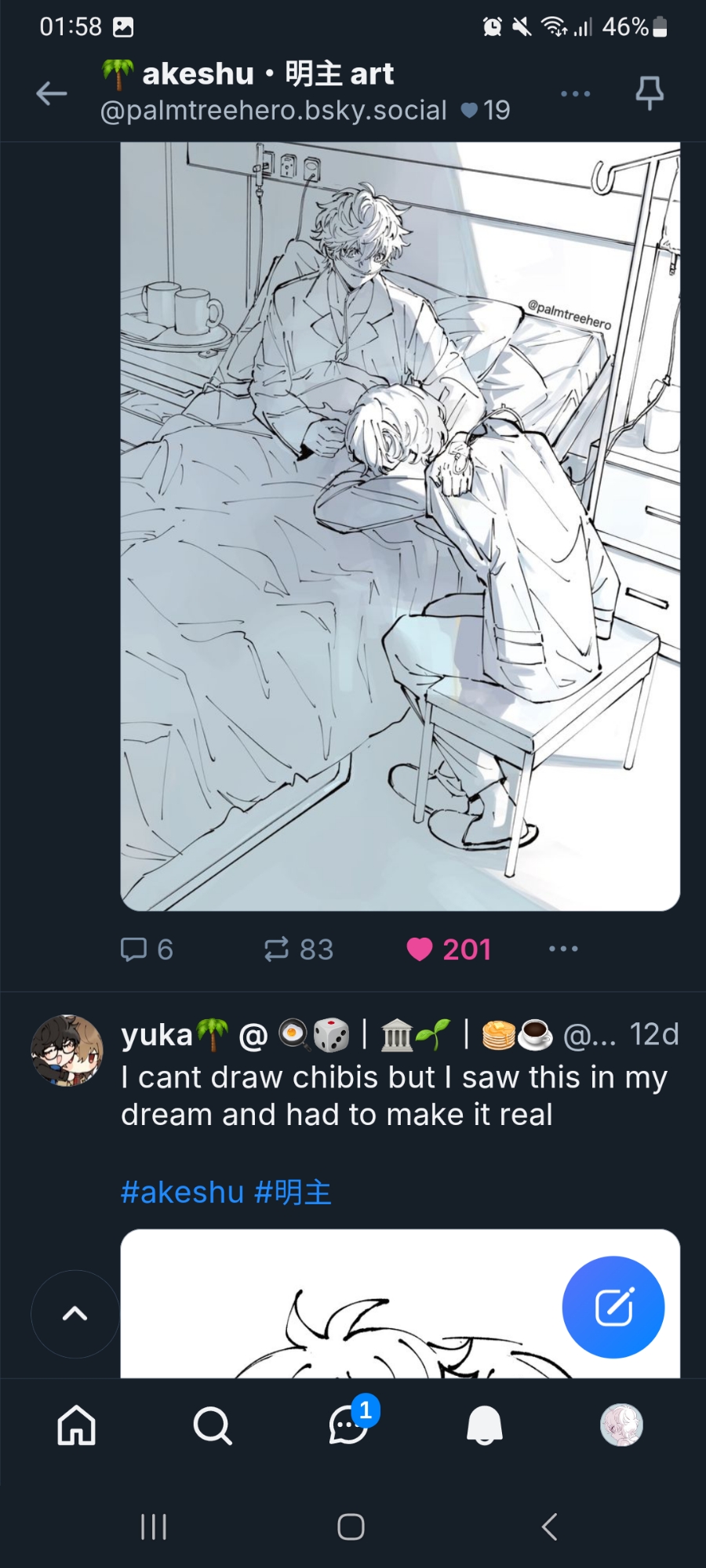Screen dimensions: 706x1568
Task: Tap the #akeshu hashtag
Action: pos(182,1192)
